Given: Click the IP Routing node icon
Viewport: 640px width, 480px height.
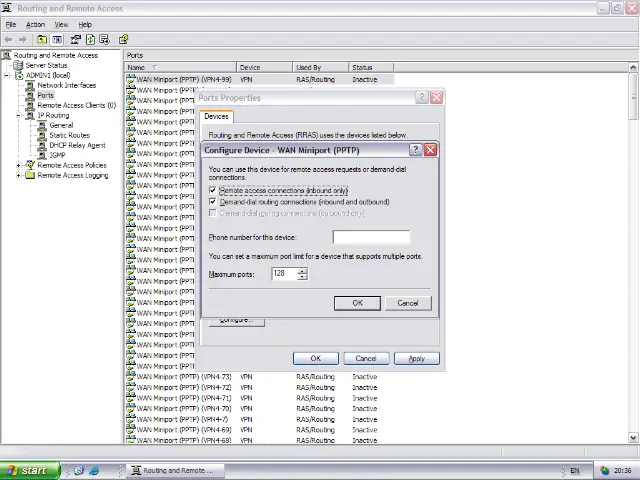Looking at the screenshot, I should click(x=30, y=116).
